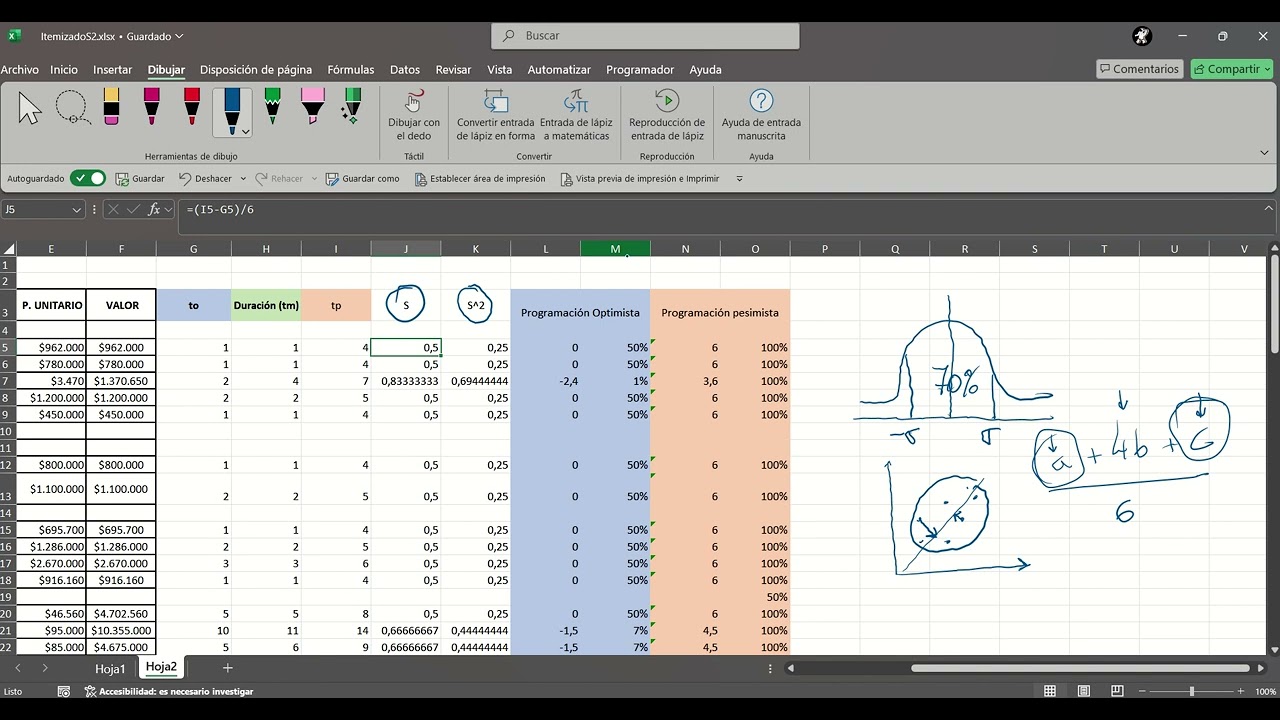This screenshot has height=720, width=1280.
Task: Select the arrow selection tool
Action: tap(30, 107)
